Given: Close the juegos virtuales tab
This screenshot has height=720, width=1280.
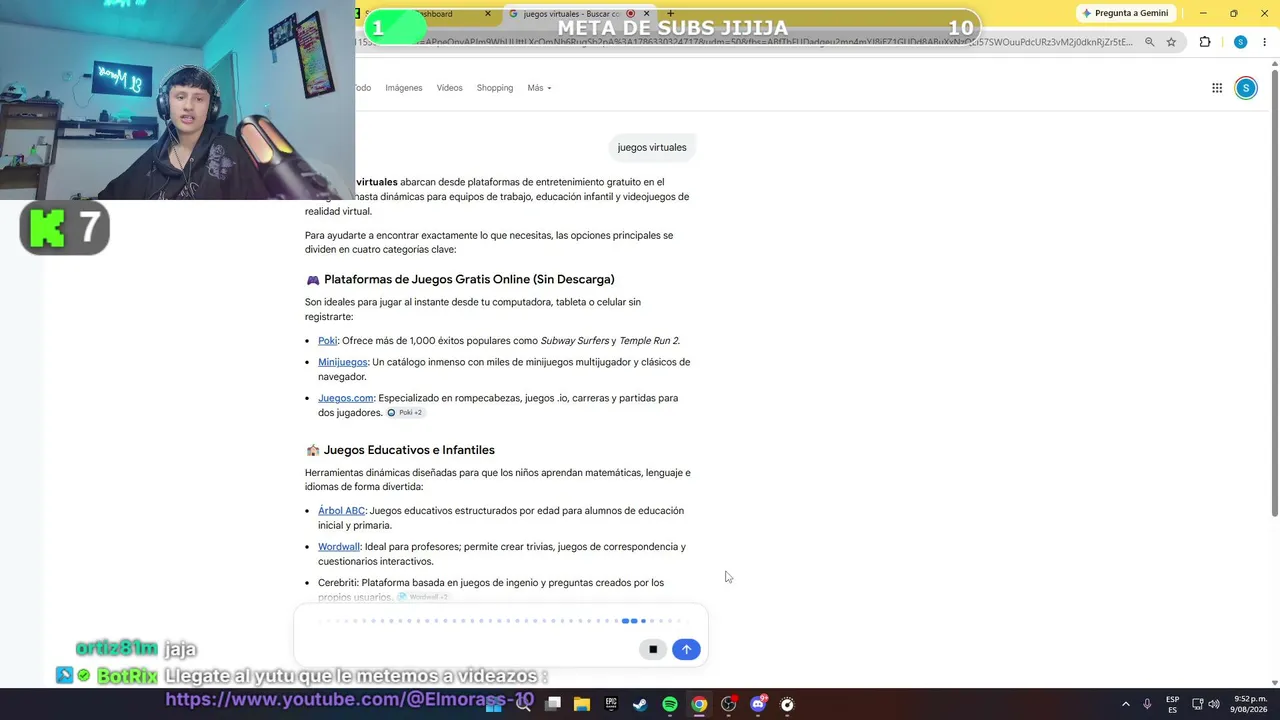Looking at the screenshot, I should click(646, 13).
